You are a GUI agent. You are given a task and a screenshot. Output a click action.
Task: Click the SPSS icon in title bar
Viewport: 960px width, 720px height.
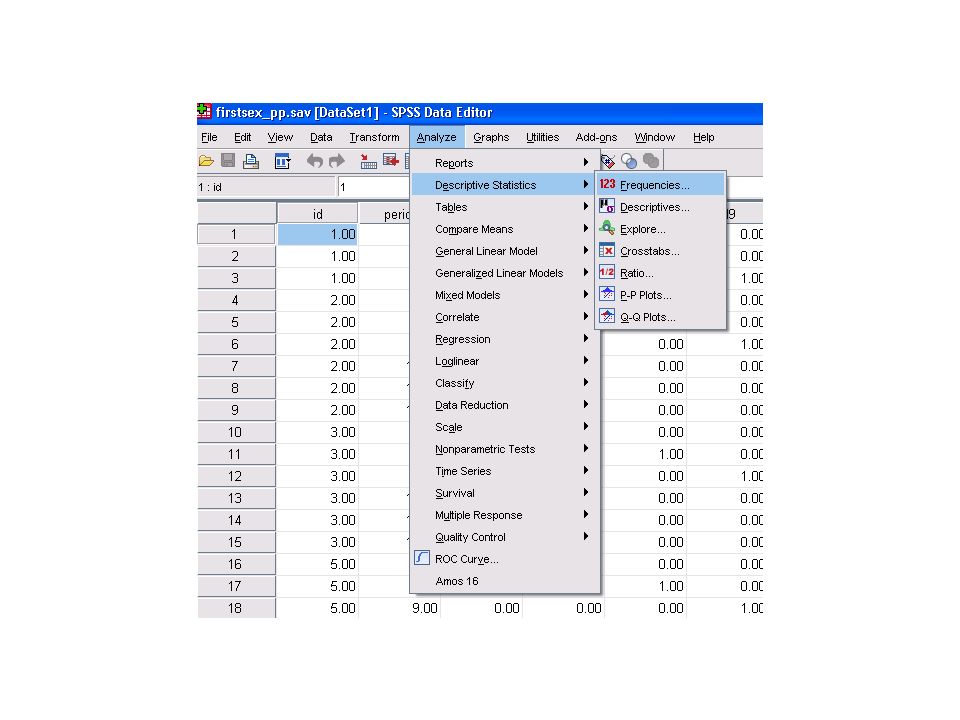204,112
